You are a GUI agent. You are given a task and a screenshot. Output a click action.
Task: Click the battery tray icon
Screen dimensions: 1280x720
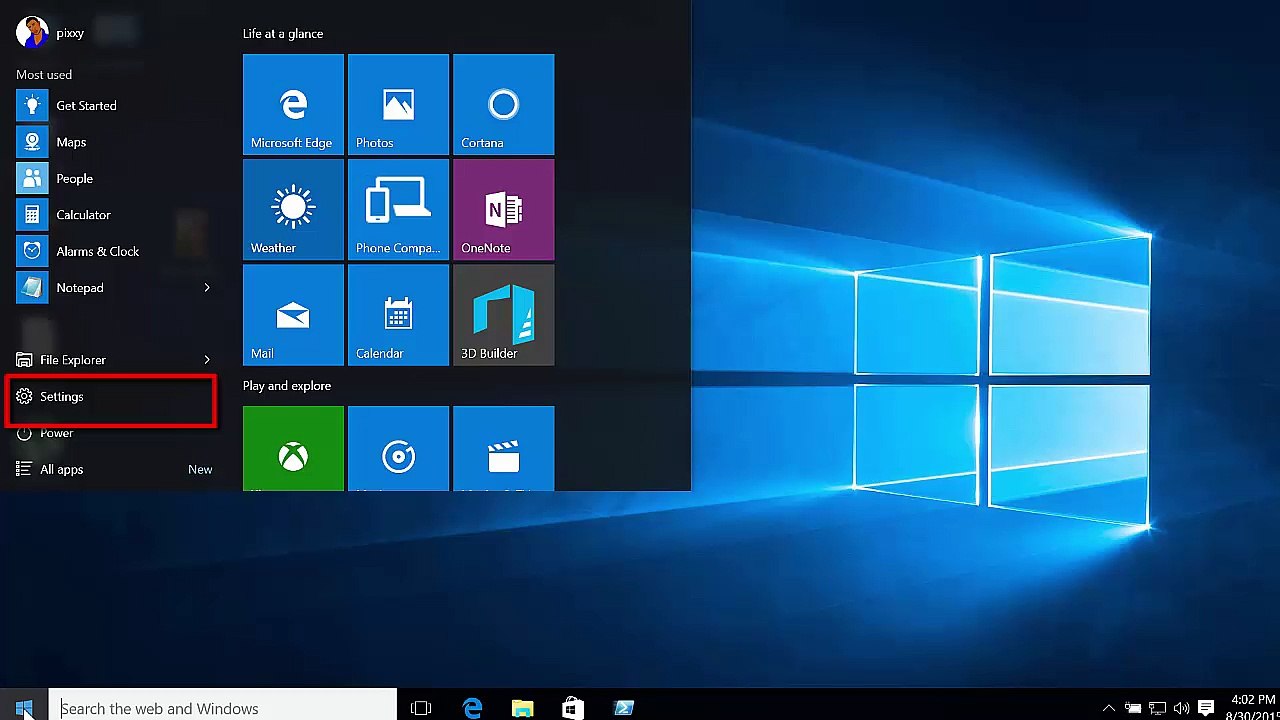[x=1133, y=708]
